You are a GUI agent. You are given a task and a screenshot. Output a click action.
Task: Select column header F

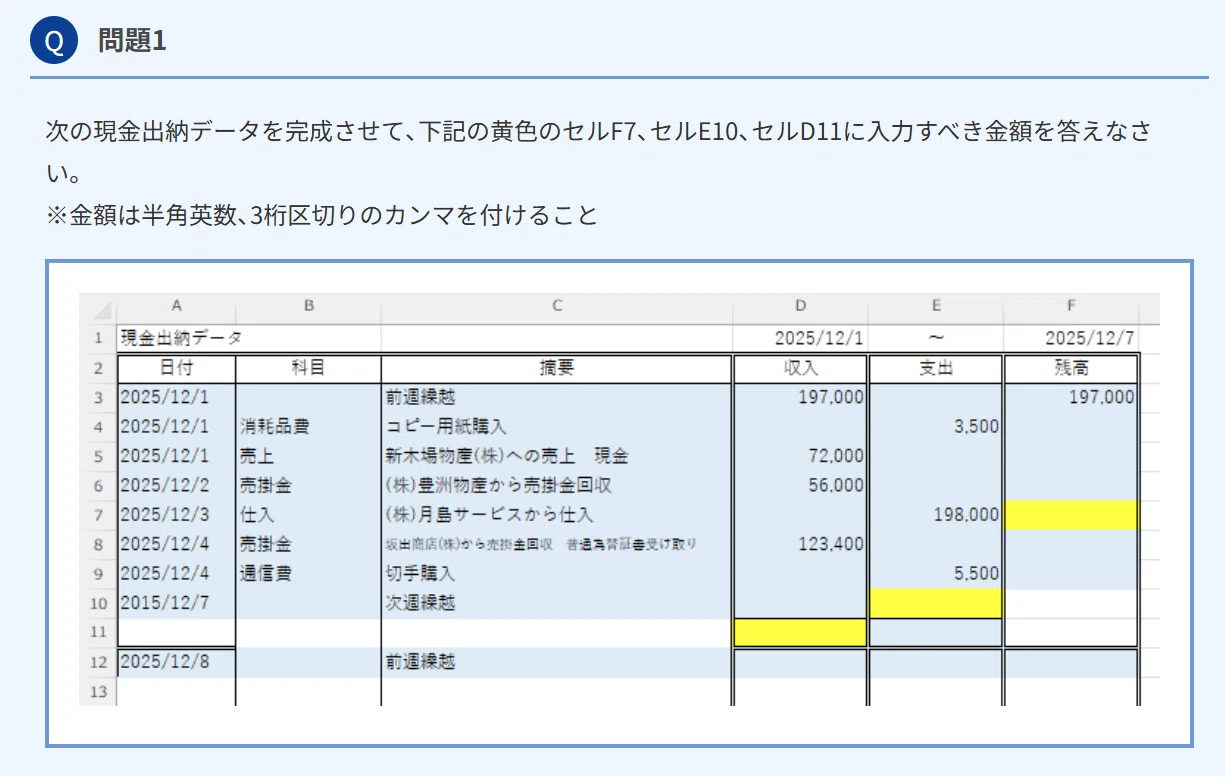pos(1071,306)
